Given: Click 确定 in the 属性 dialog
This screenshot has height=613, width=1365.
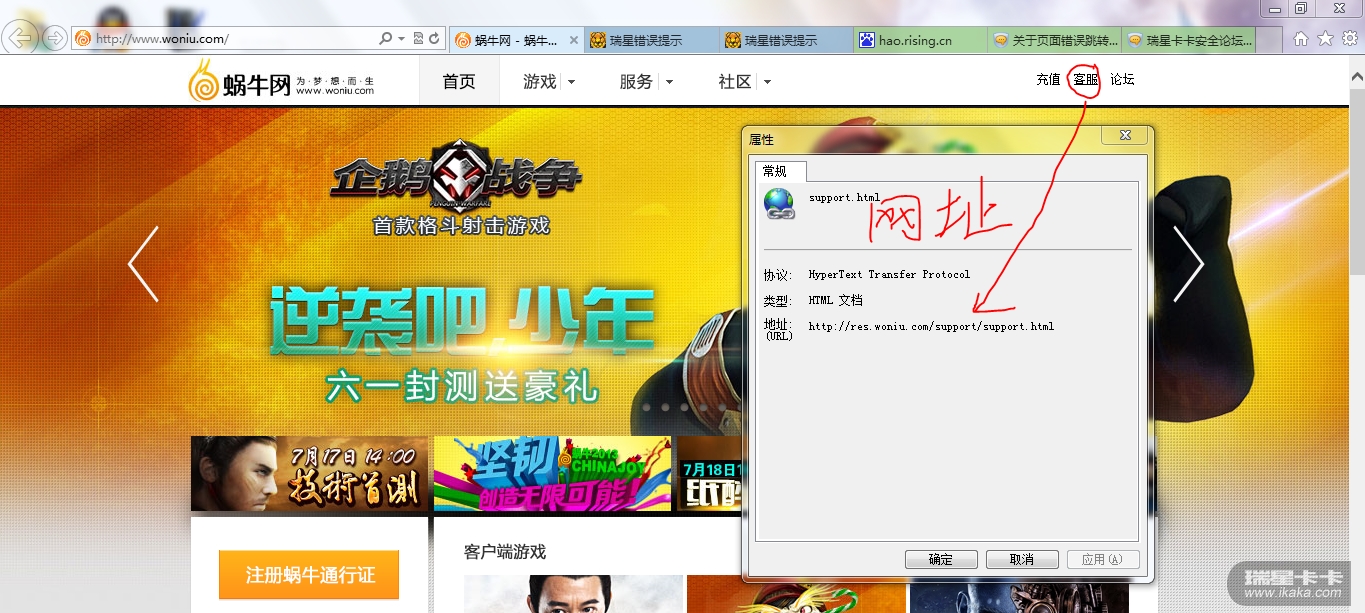Looking at the screenshot, I should [x=940, y=559].
